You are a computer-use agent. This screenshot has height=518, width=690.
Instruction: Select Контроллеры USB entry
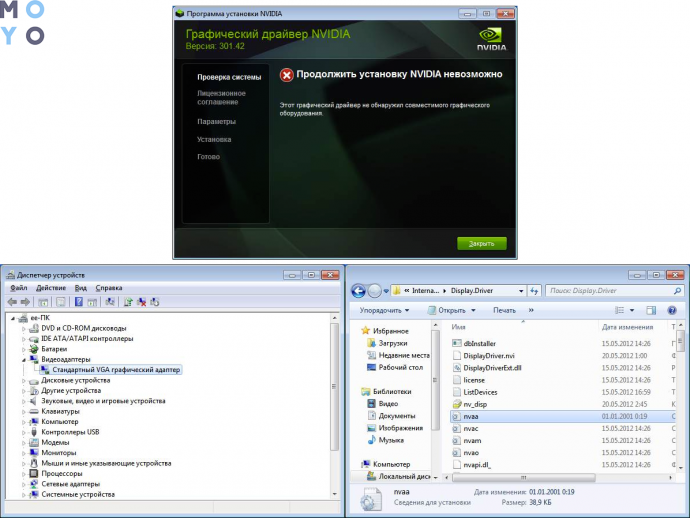pyautogui.click(x=70, y=432)
